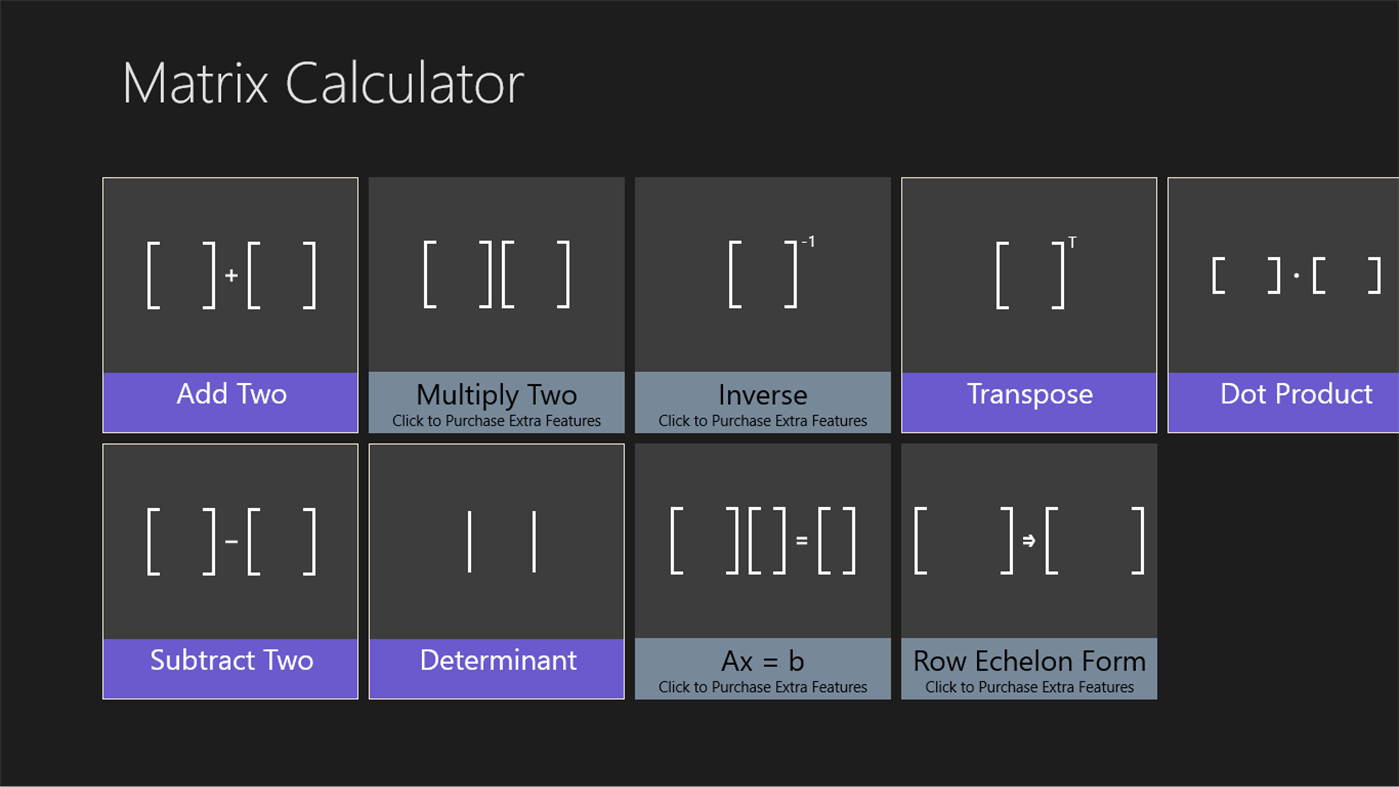The height and width of the screenshot is (787, 1399).
Task: Select the Add Two matrices tile icon
Action: pyautogui.click(x=230, y=272)
